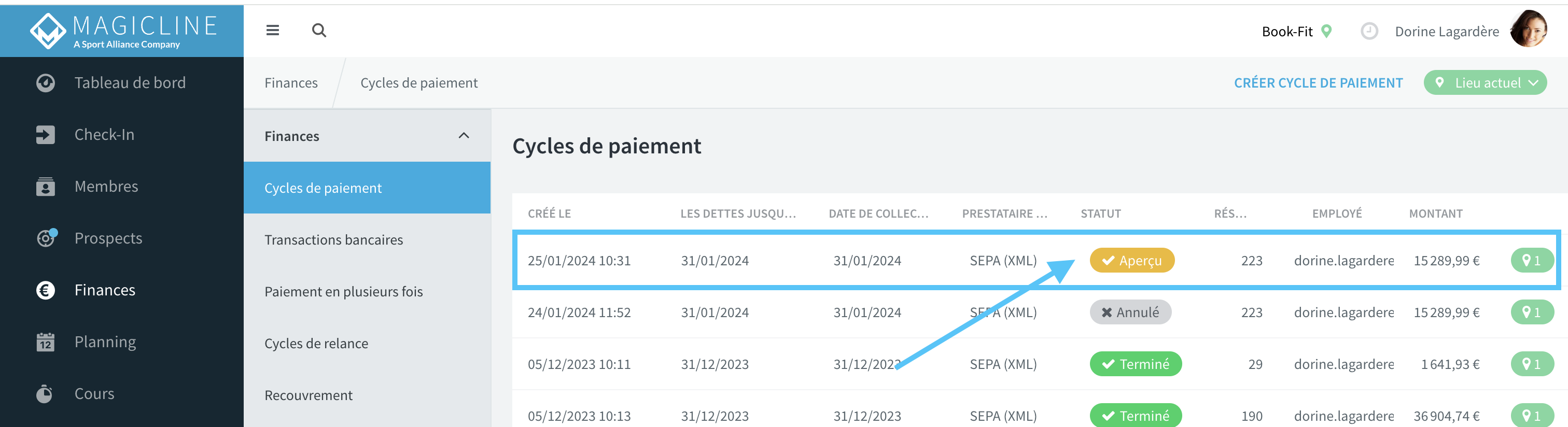Click the clock icon beside Dorine Lagardère
1568x427 pixels.
(1369, 31)
